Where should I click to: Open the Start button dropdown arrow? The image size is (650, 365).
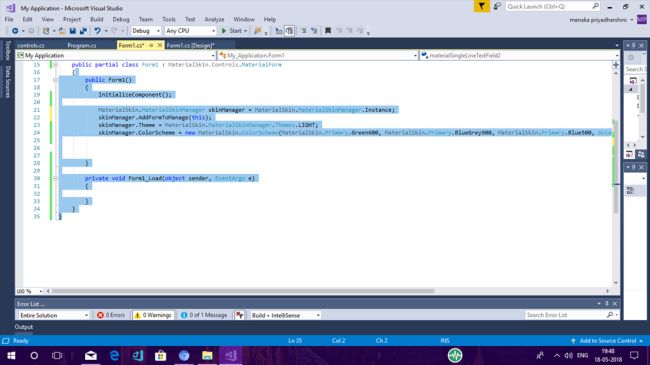(245, 31)
